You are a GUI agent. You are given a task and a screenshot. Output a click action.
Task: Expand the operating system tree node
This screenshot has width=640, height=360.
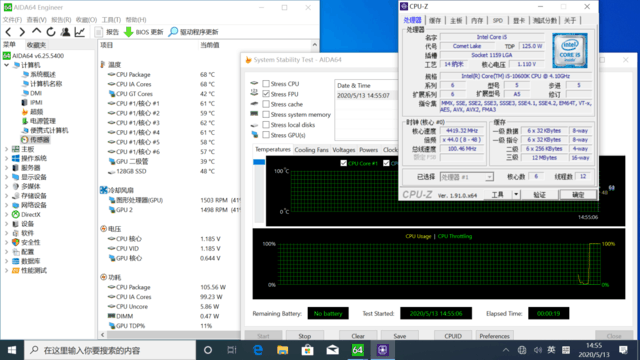pos(7,158)
